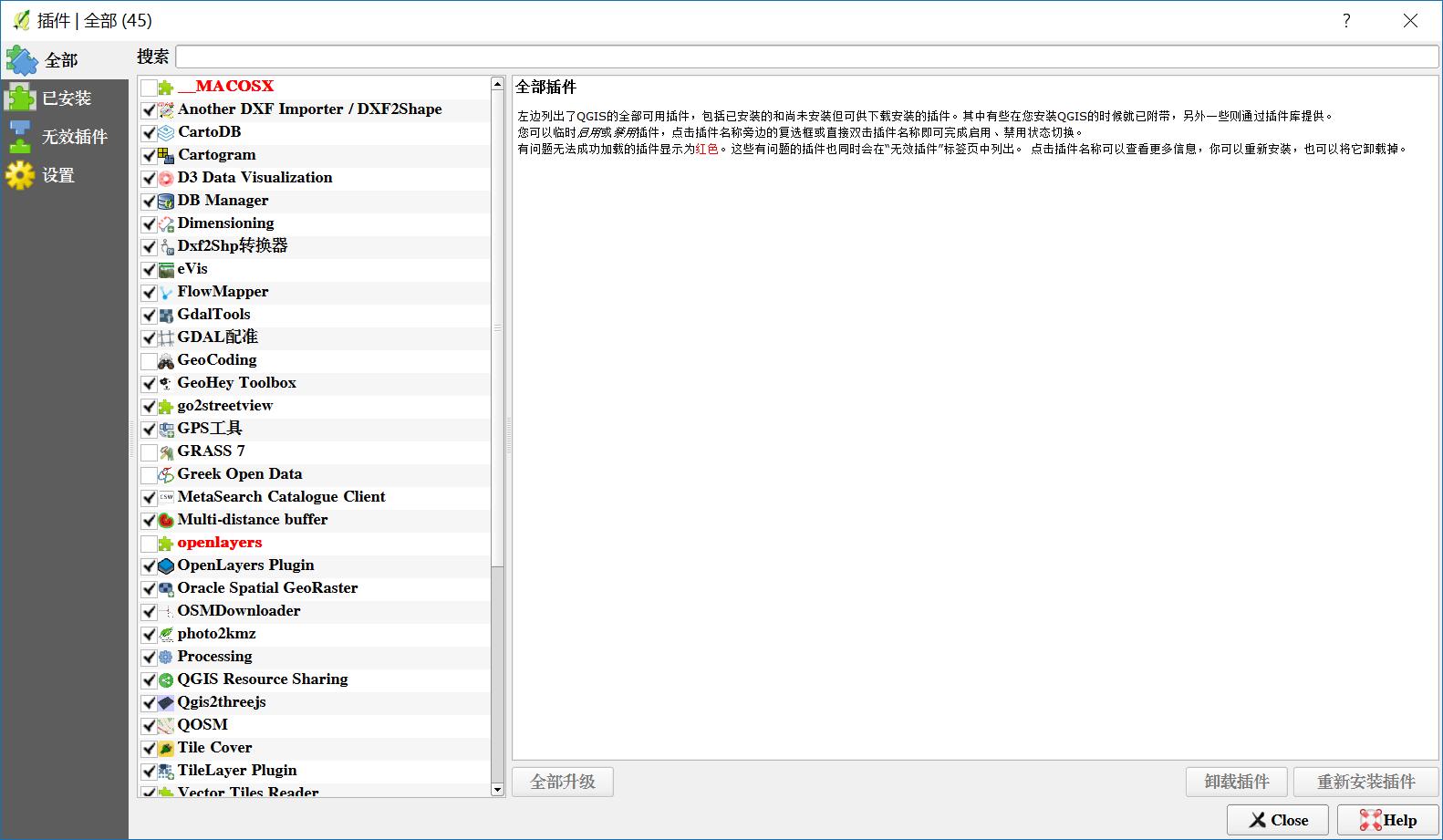Click the Greek Open Data icon

click(166, 475)
